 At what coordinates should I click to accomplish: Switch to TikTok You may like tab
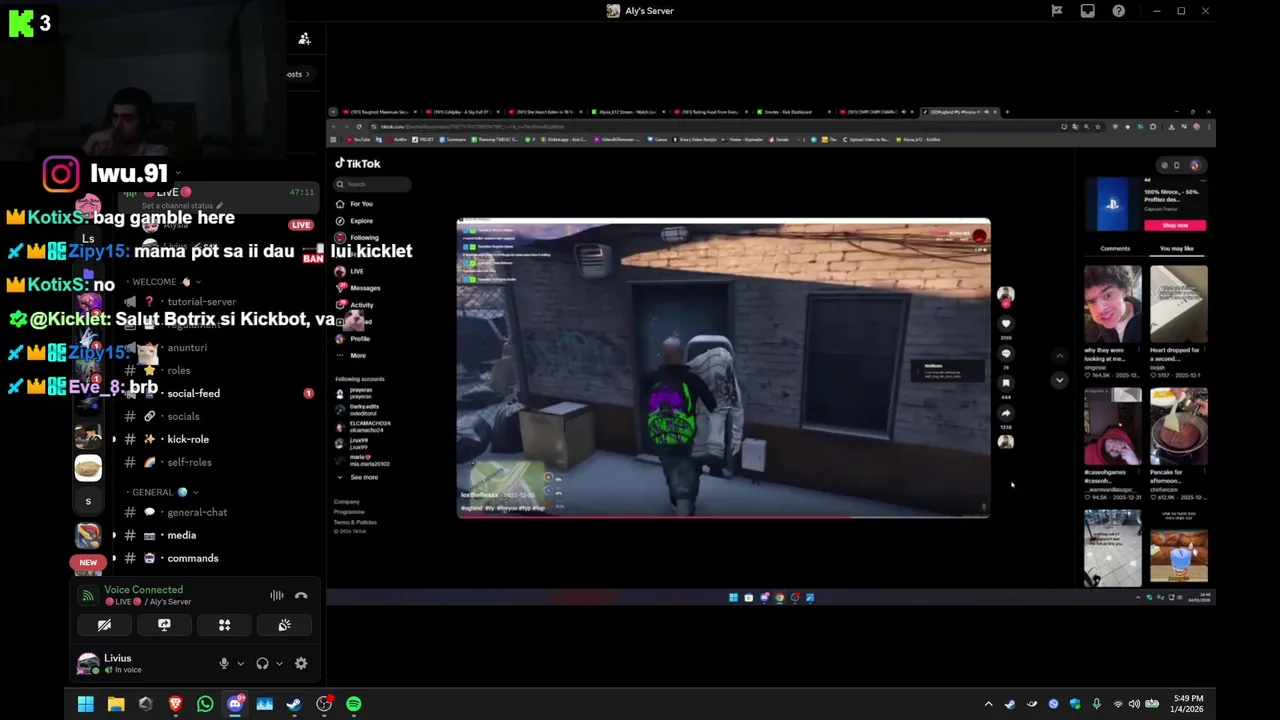(x=1176, y=248)
